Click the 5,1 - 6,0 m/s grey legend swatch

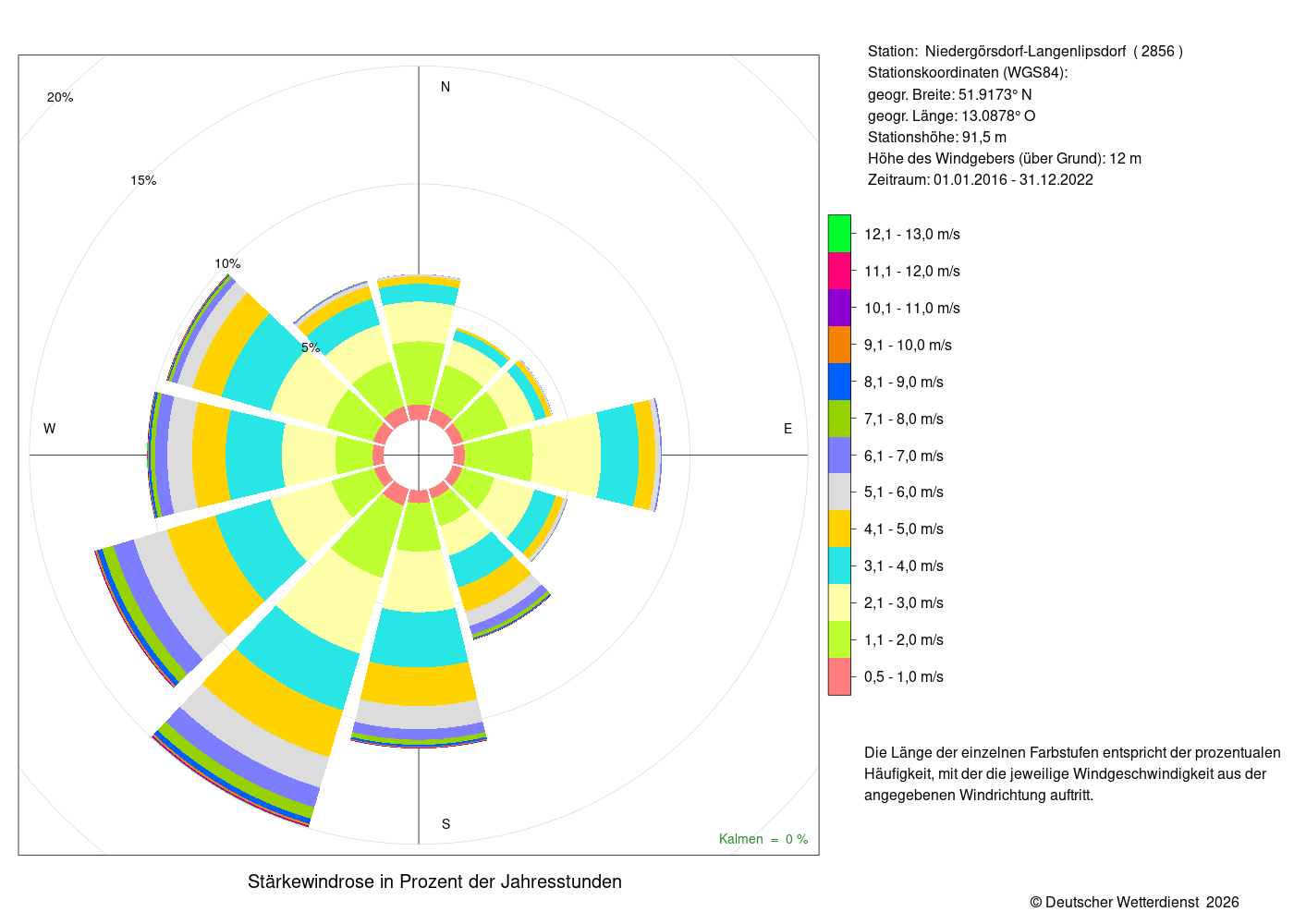839,492
